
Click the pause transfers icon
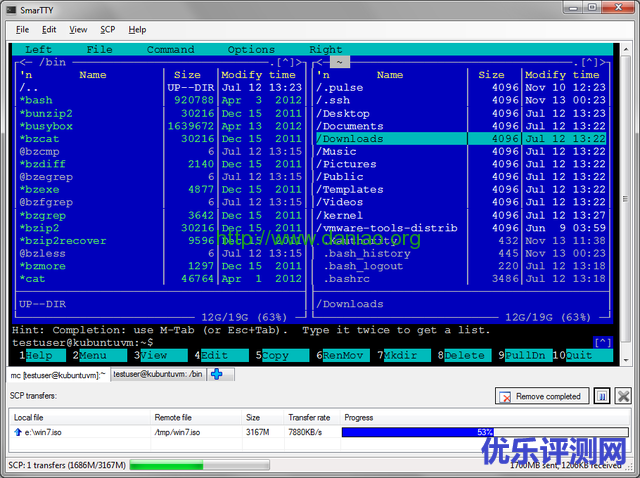click(x=602, y=396)
